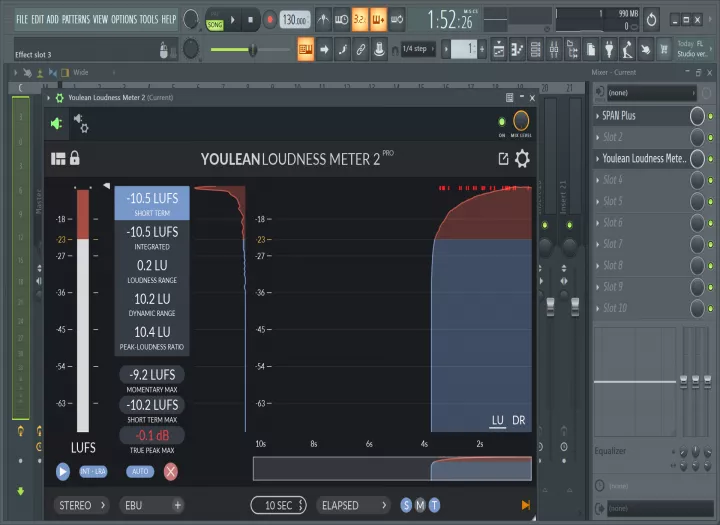Screen dimensions: 720x525
Task: Toggle the S short-term graph button
Action: coord(406,505)
